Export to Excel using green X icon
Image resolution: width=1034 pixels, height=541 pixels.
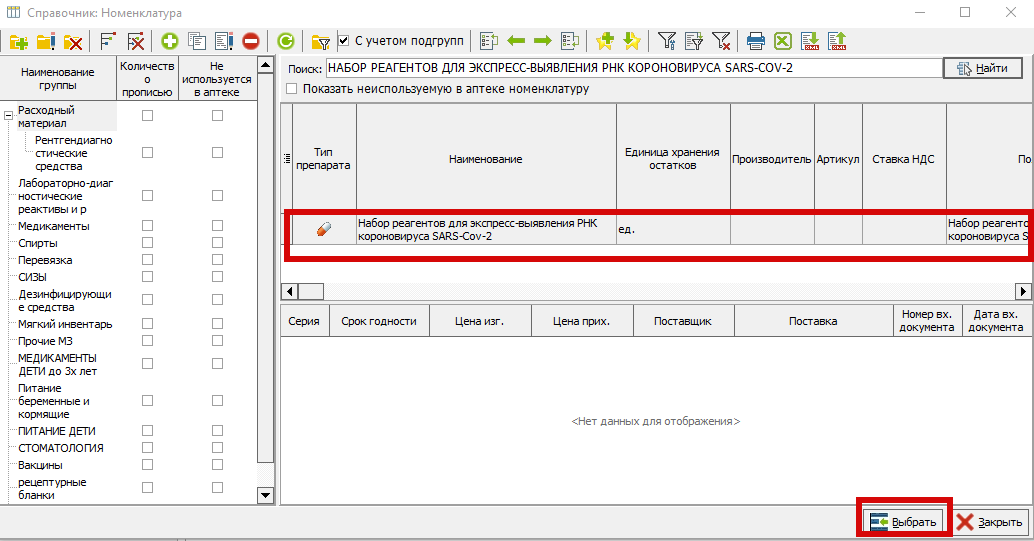point(783,41)
